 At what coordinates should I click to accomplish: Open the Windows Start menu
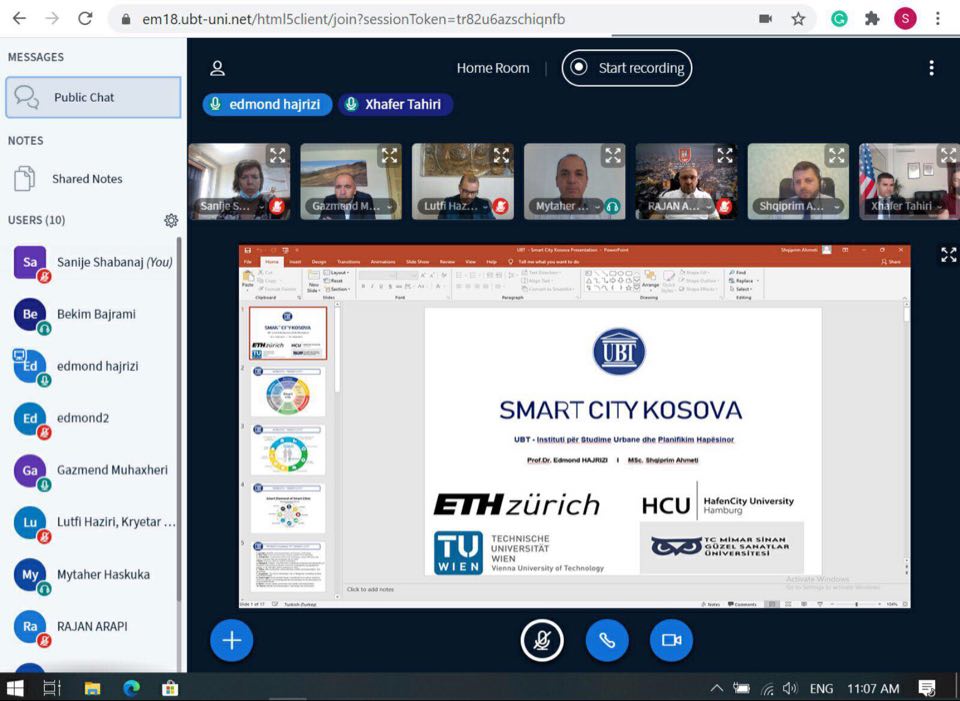tap(15, 688)
